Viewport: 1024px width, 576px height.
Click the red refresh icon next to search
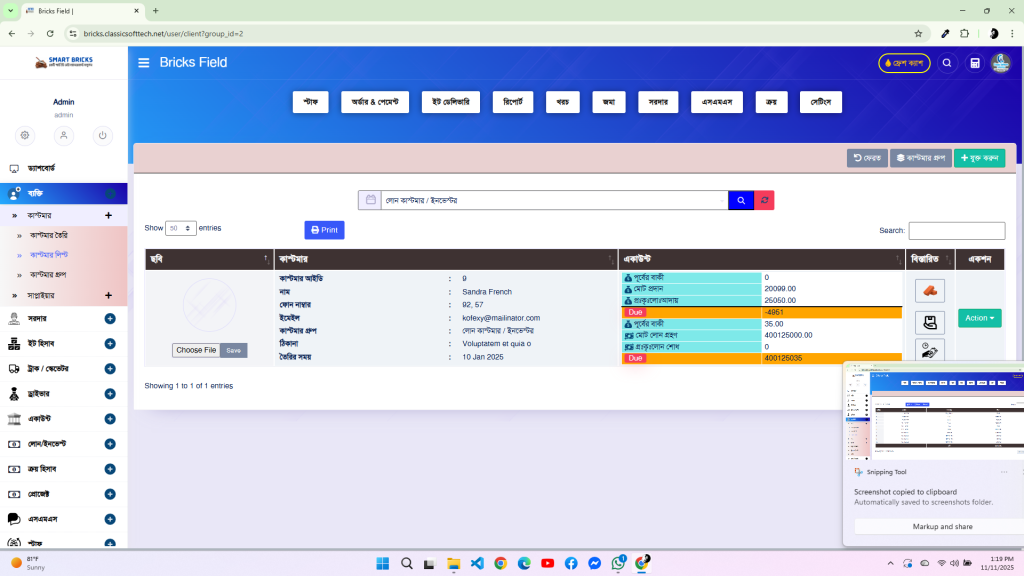click(764, 200)
